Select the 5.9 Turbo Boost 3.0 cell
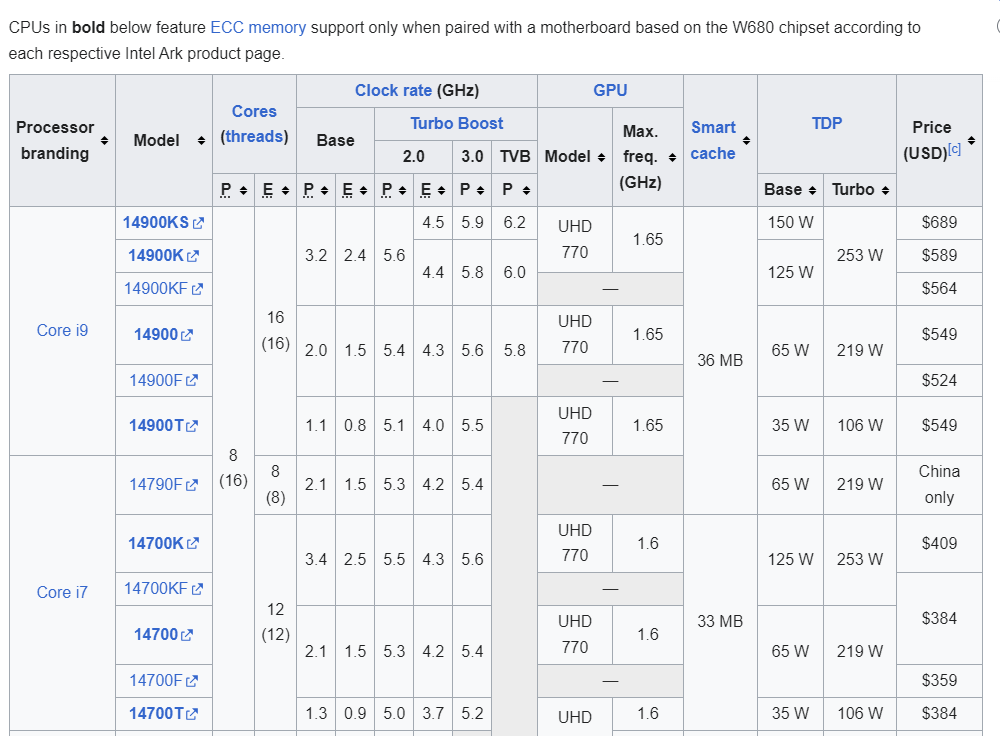Screen dimensions: 1000x736 [472, 223]
